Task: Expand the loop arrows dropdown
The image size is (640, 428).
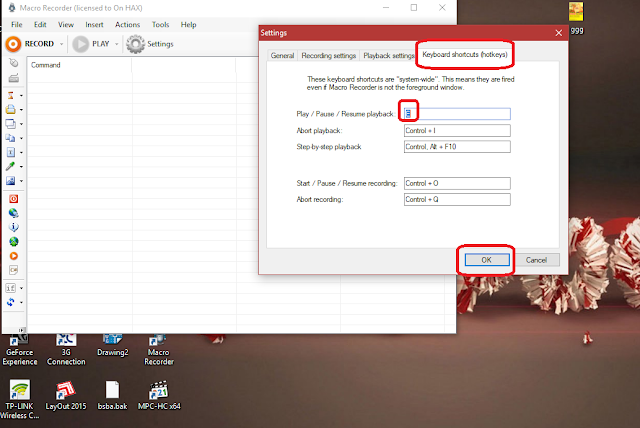Action: 21,303
